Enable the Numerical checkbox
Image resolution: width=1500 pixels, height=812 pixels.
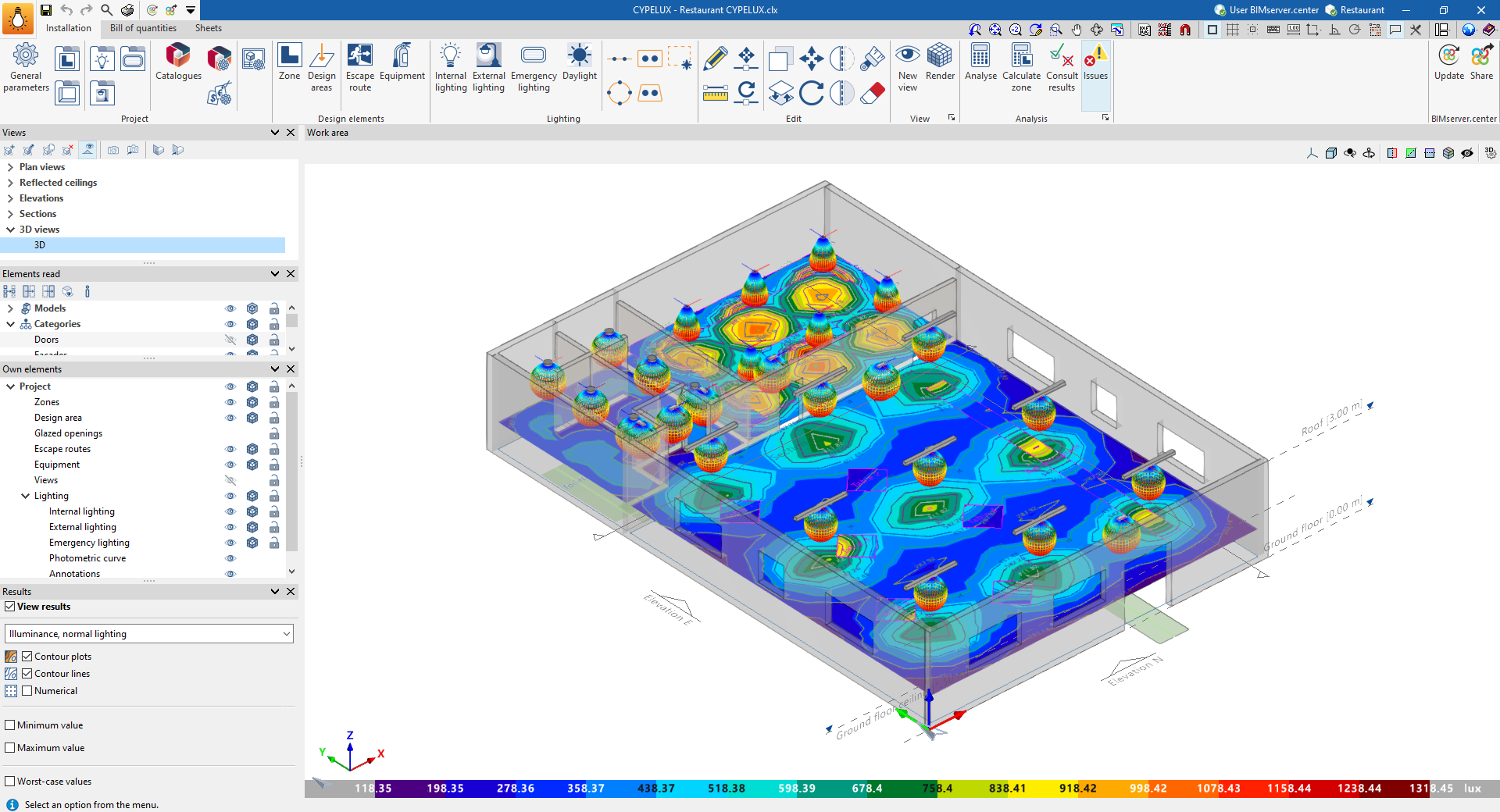point(27,691)
